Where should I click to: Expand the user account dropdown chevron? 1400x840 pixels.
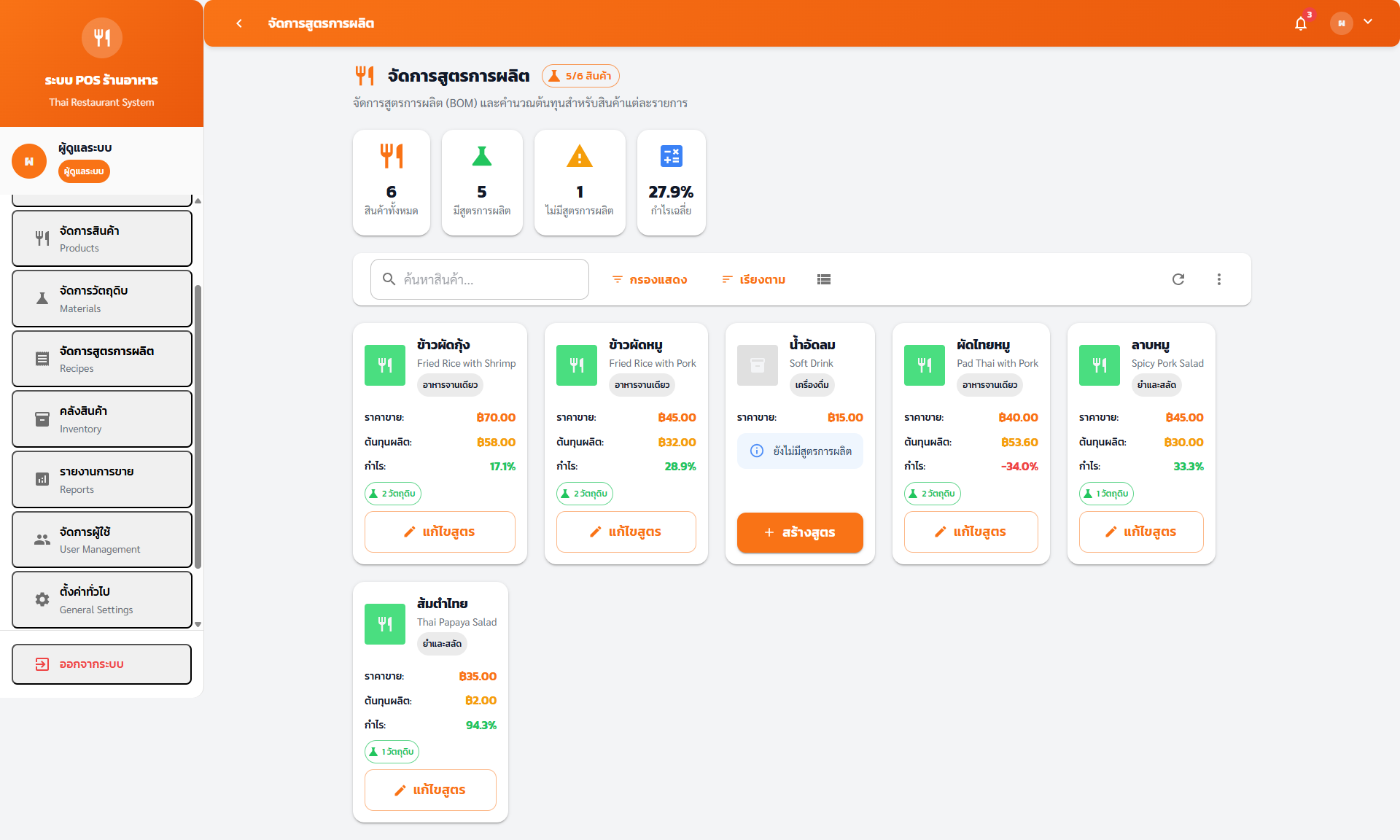(1368, 22)
